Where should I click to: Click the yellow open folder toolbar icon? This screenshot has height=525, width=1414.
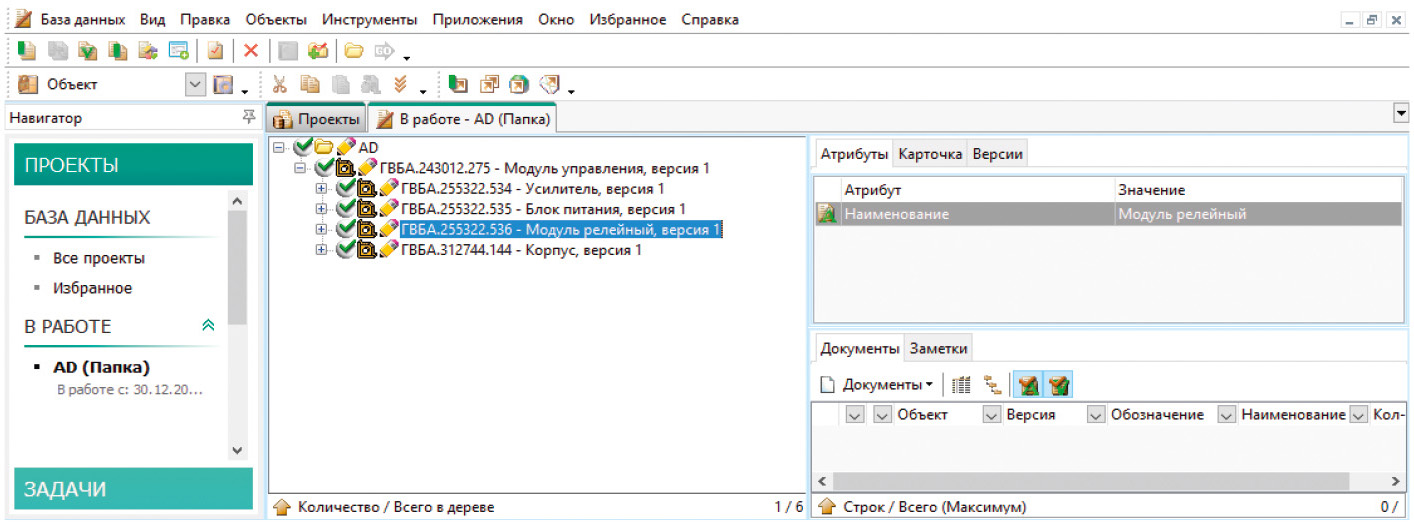[x=353, y=50]
